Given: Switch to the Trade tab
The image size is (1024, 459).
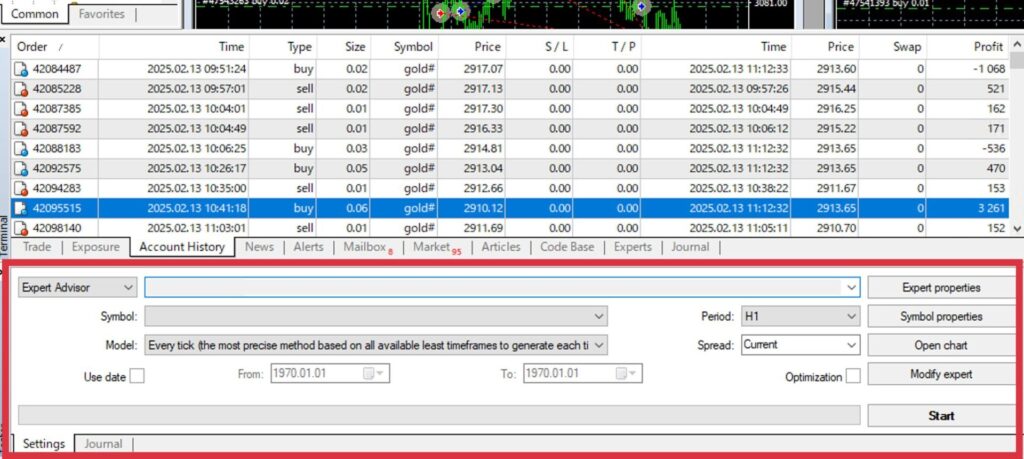Looking at the screenshot, I should click(x=37, y=247).
